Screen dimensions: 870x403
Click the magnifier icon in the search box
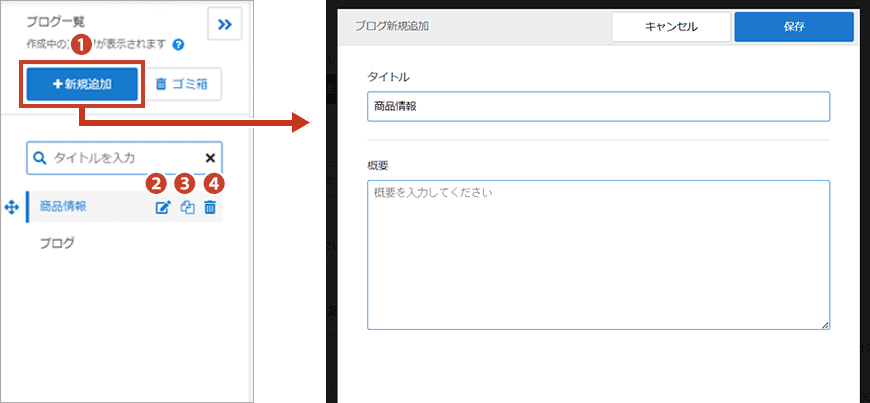point(40,158)
